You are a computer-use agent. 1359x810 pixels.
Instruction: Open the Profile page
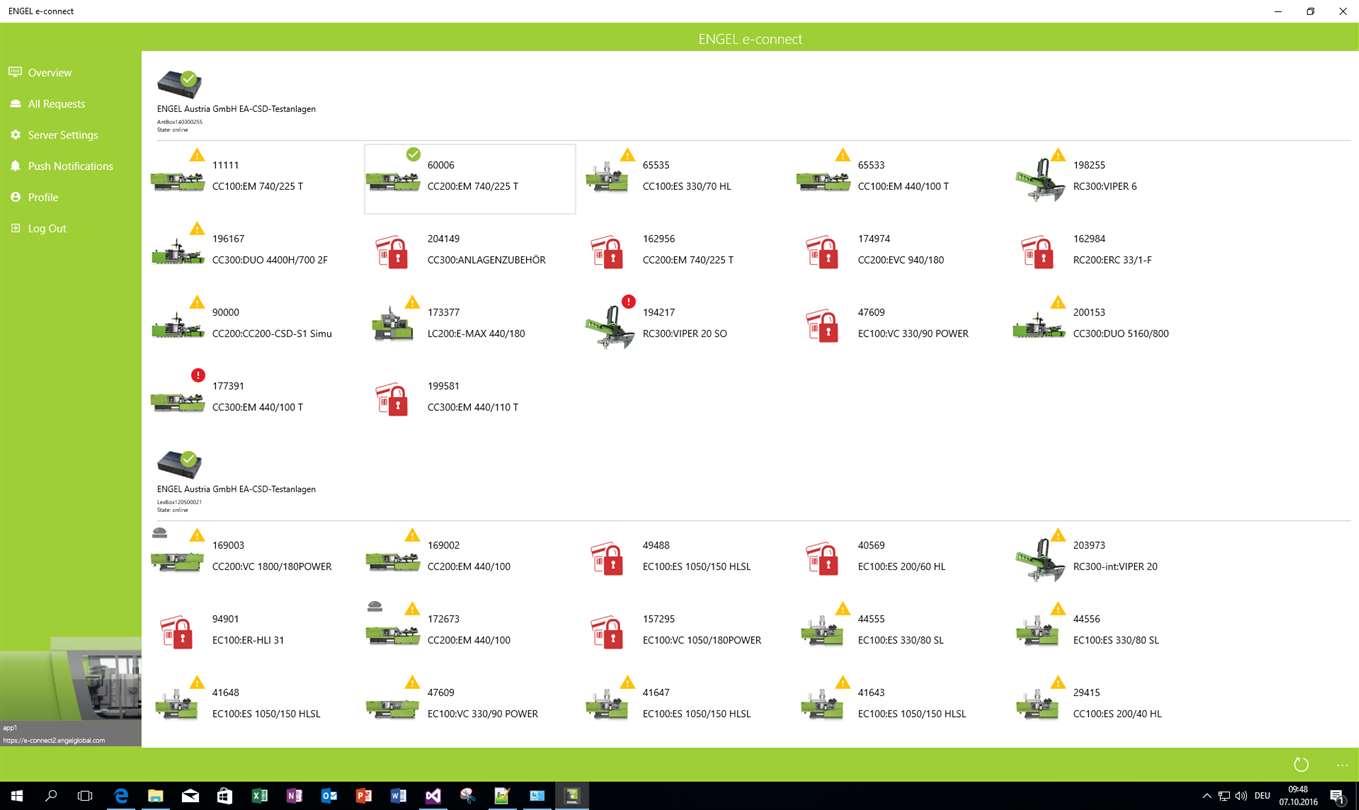tap(43, 197)
